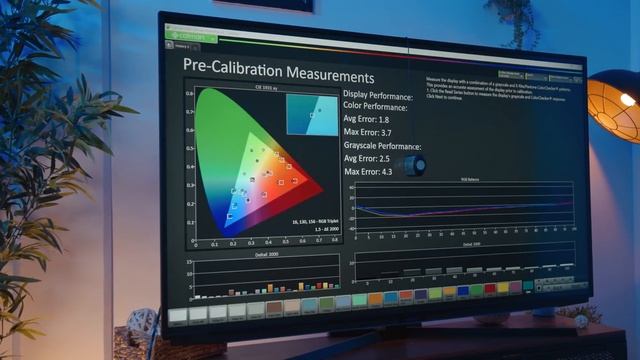Click the grayscale Avg Error: 2.5 value
This screenshot has height=360, width=640.
click(367, 158)
